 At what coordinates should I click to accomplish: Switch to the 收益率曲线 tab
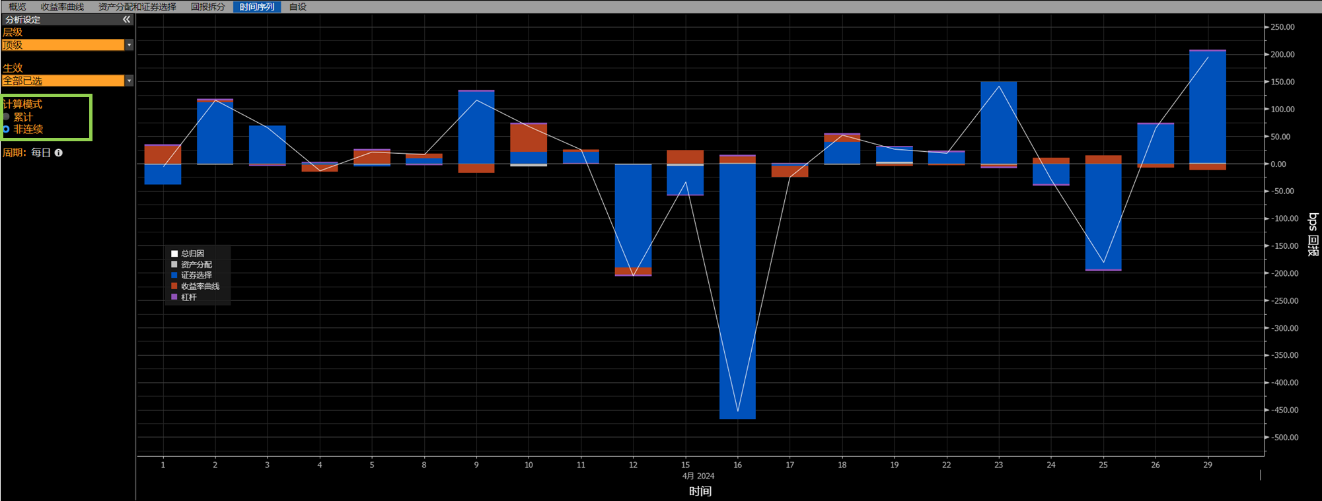(x=62, y=6)
